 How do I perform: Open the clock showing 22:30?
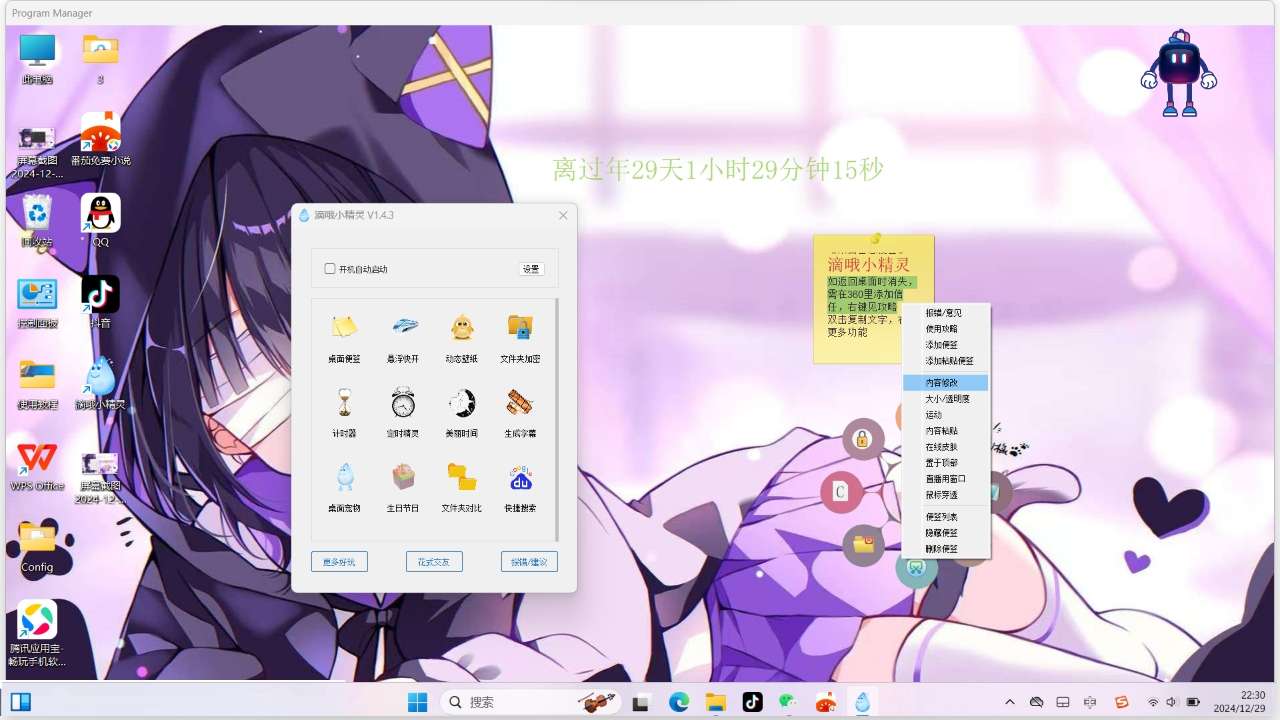coord(1239,702)
